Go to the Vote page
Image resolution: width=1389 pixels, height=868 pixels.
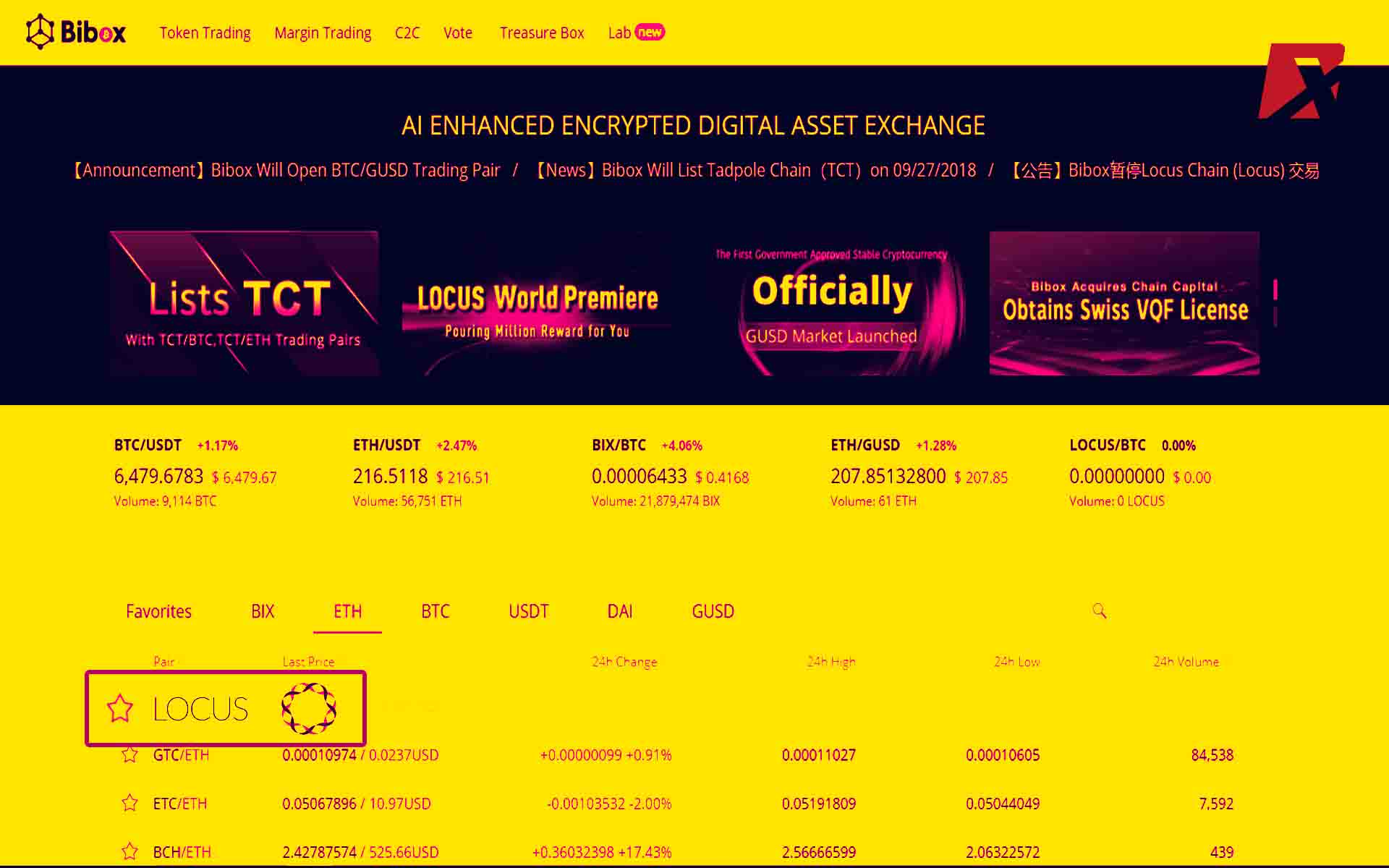tap(458, 33)
